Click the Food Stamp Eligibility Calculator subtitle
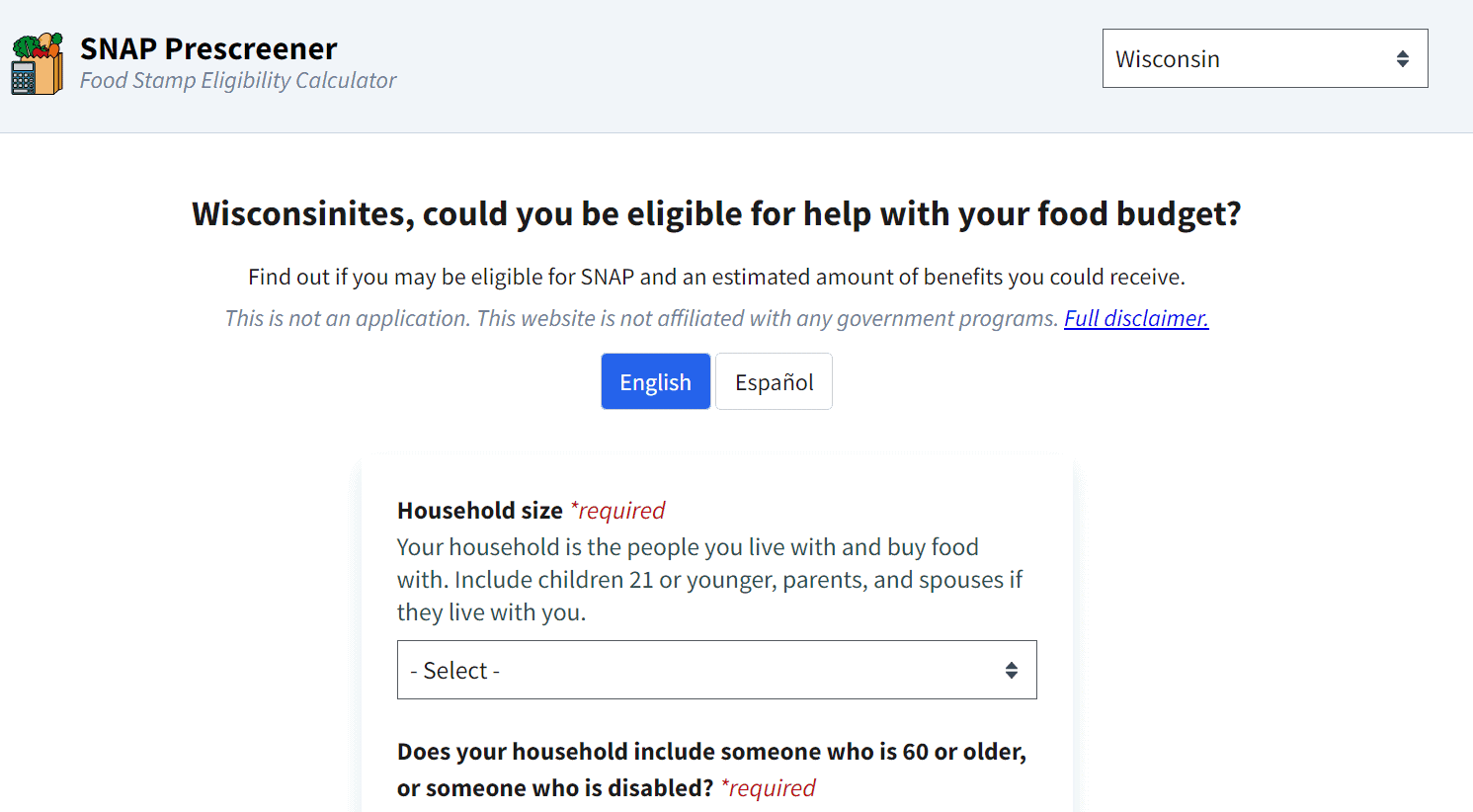 (238, 81)
